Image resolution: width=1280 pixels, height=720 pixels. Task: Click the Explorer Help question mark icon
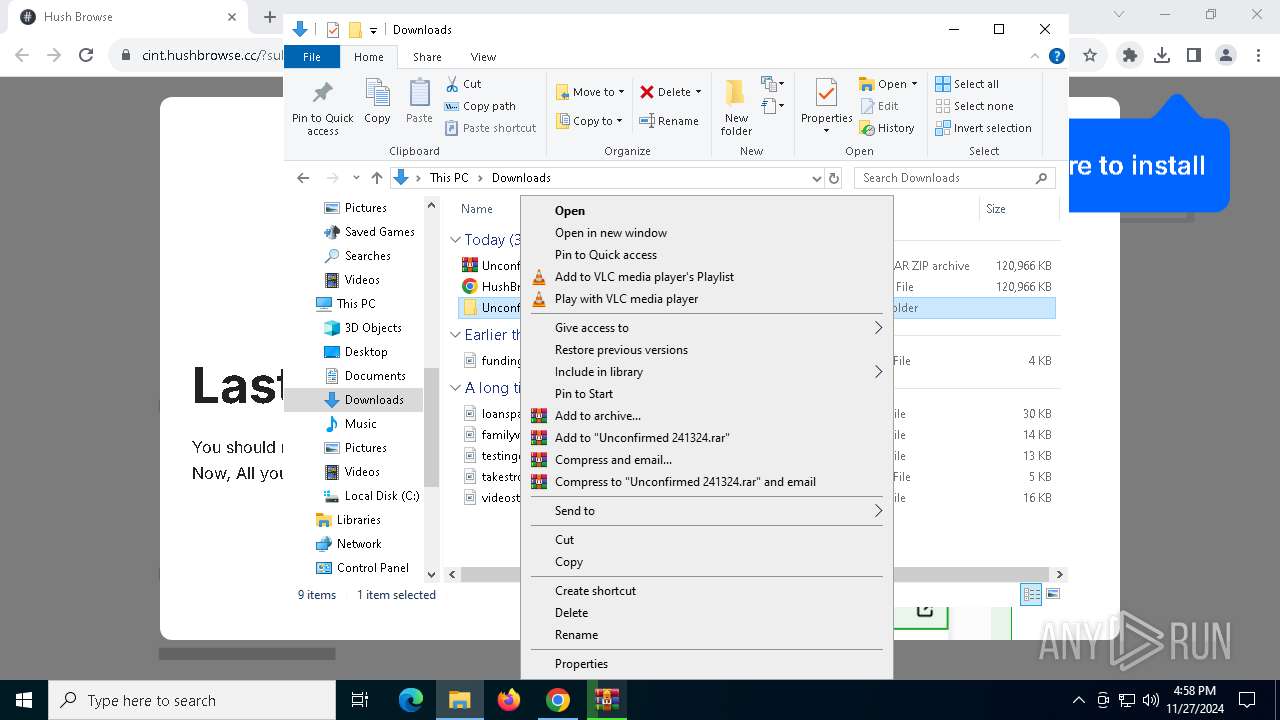click(1056, 57)
